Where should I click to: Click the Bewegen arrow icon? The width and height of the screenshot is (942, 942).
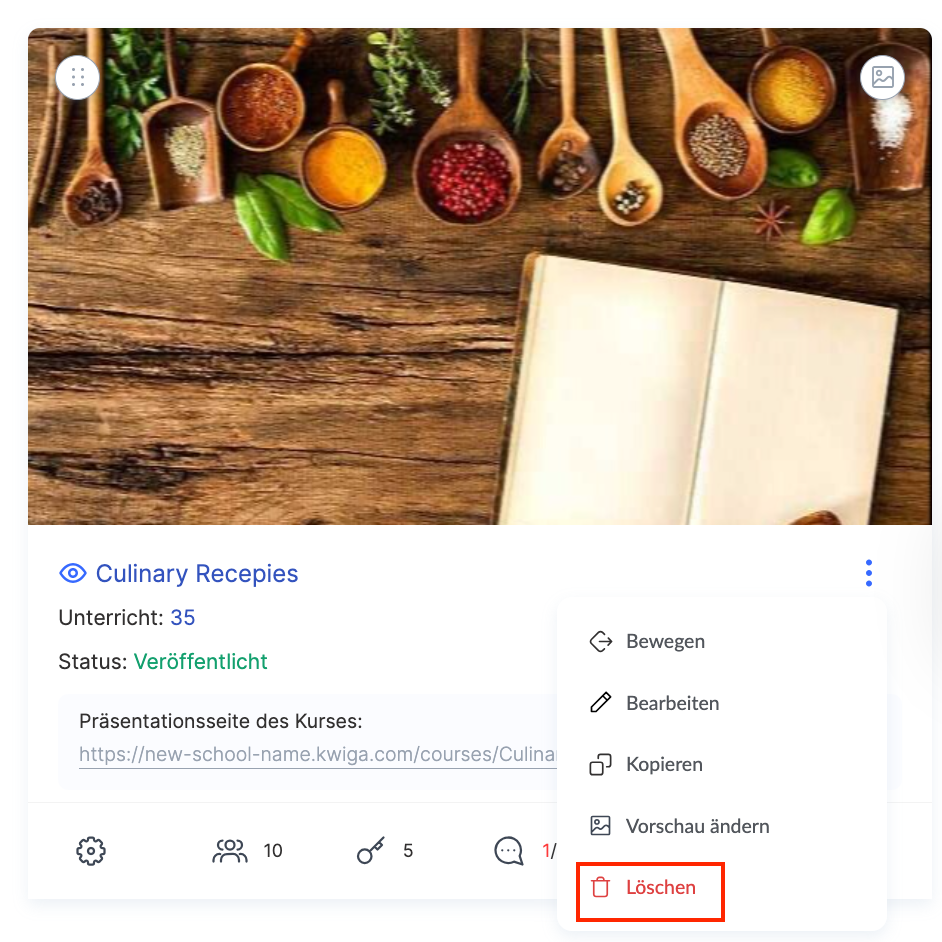pos(600,642)
